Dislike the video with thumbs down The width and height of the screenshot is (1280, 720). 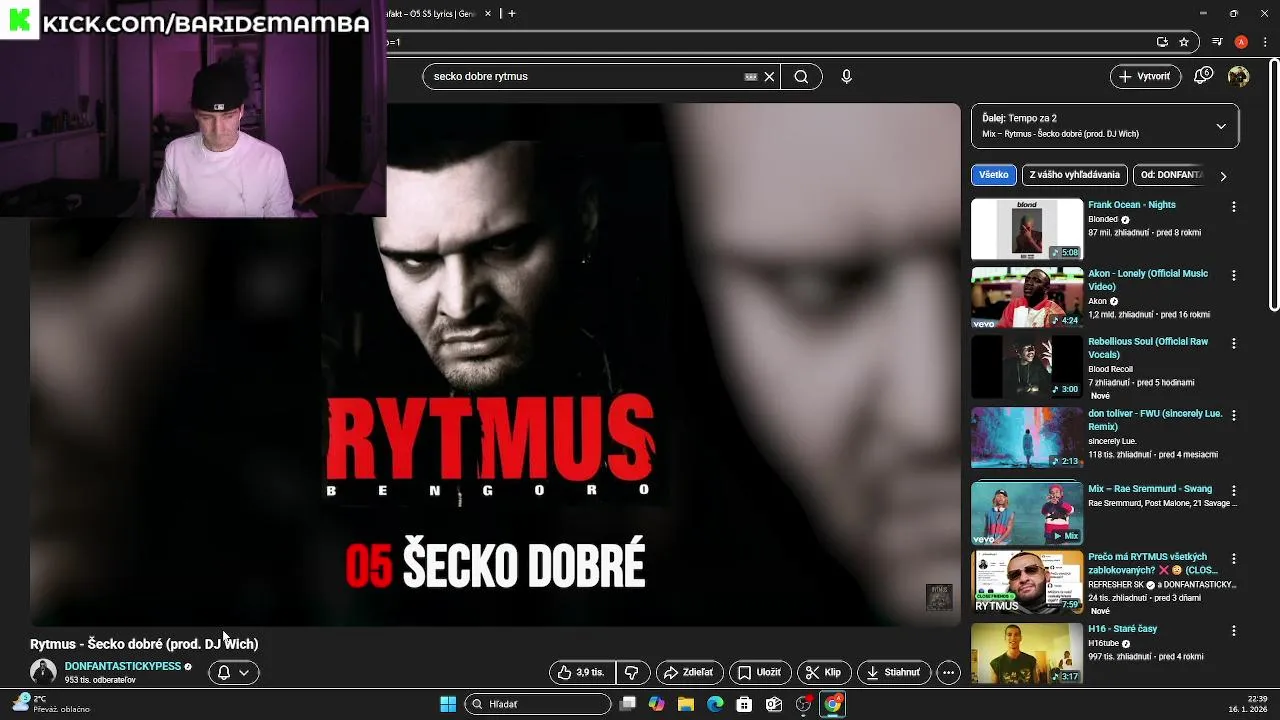coord(631,673)
